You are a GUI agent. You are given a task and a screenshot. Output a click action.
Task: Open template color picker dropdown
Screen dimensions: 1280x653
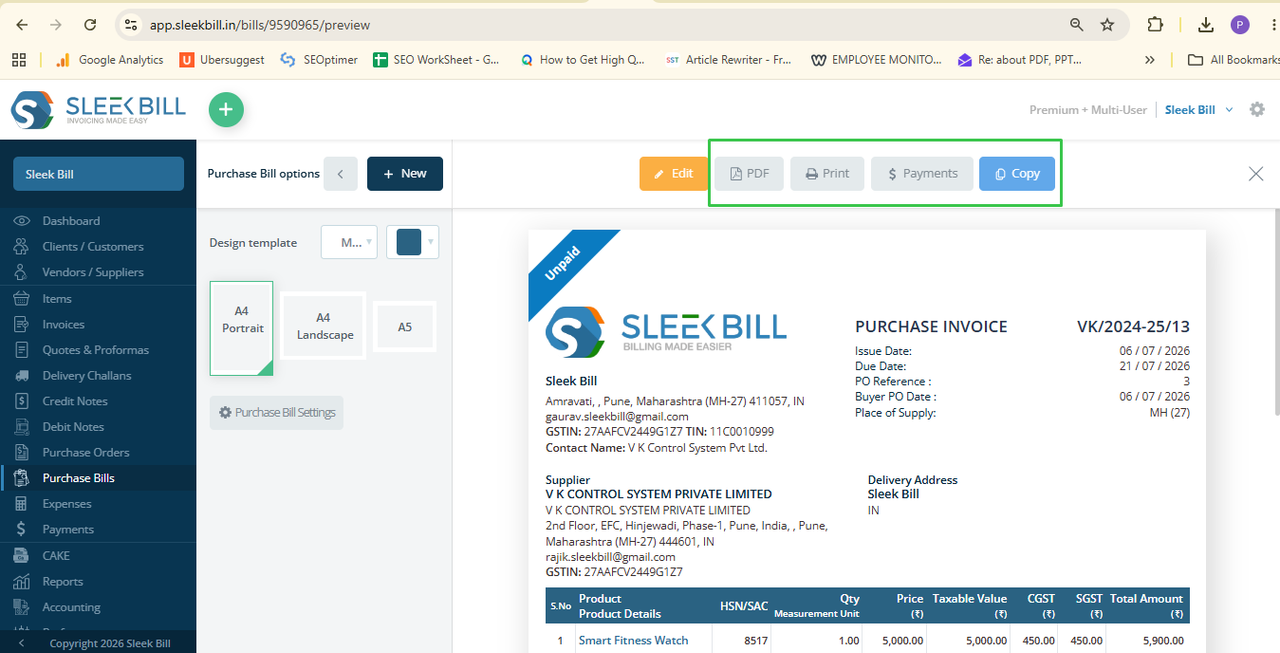[x=413, y=242]
